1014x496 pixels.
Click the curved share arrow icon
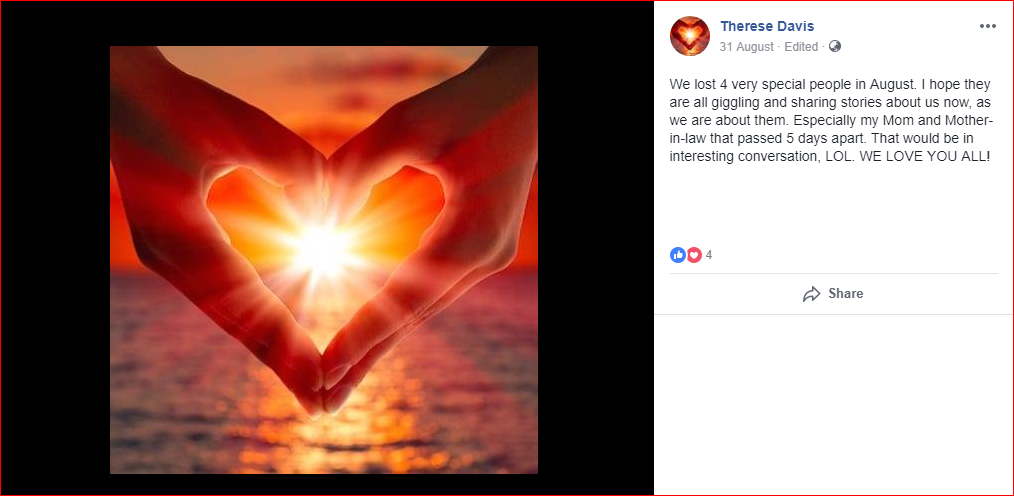coord(812,294)
